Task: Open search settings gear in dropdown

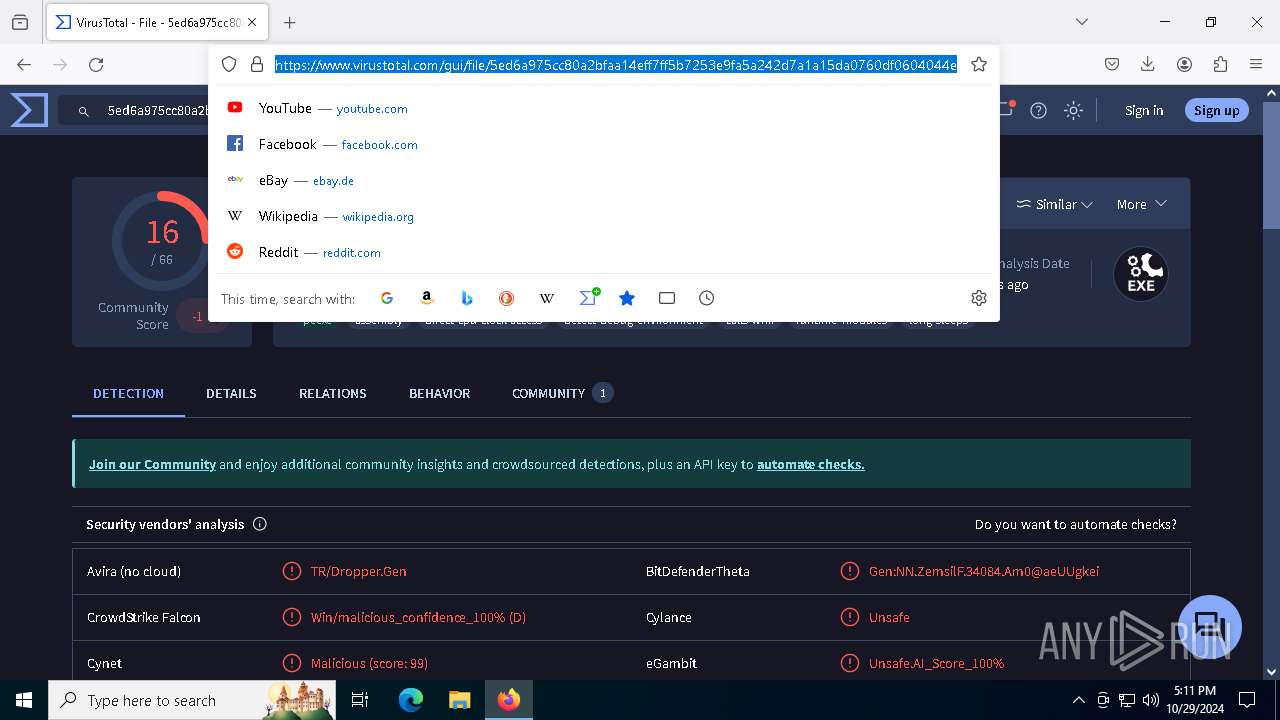Action: tap(979, 298)
